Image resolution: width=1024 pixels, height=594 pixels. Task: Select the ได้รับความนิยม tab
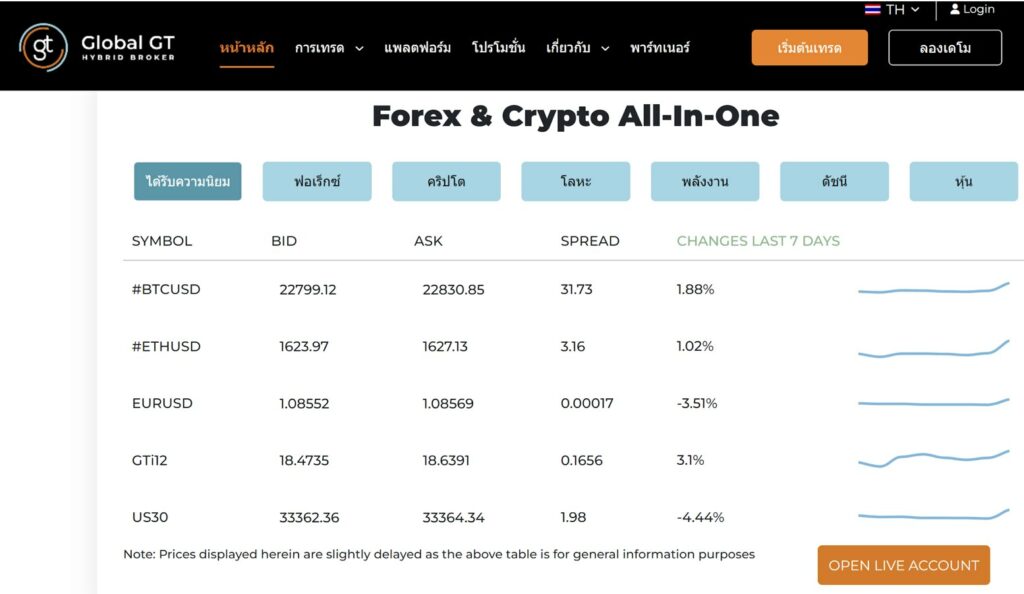[187, 181]
